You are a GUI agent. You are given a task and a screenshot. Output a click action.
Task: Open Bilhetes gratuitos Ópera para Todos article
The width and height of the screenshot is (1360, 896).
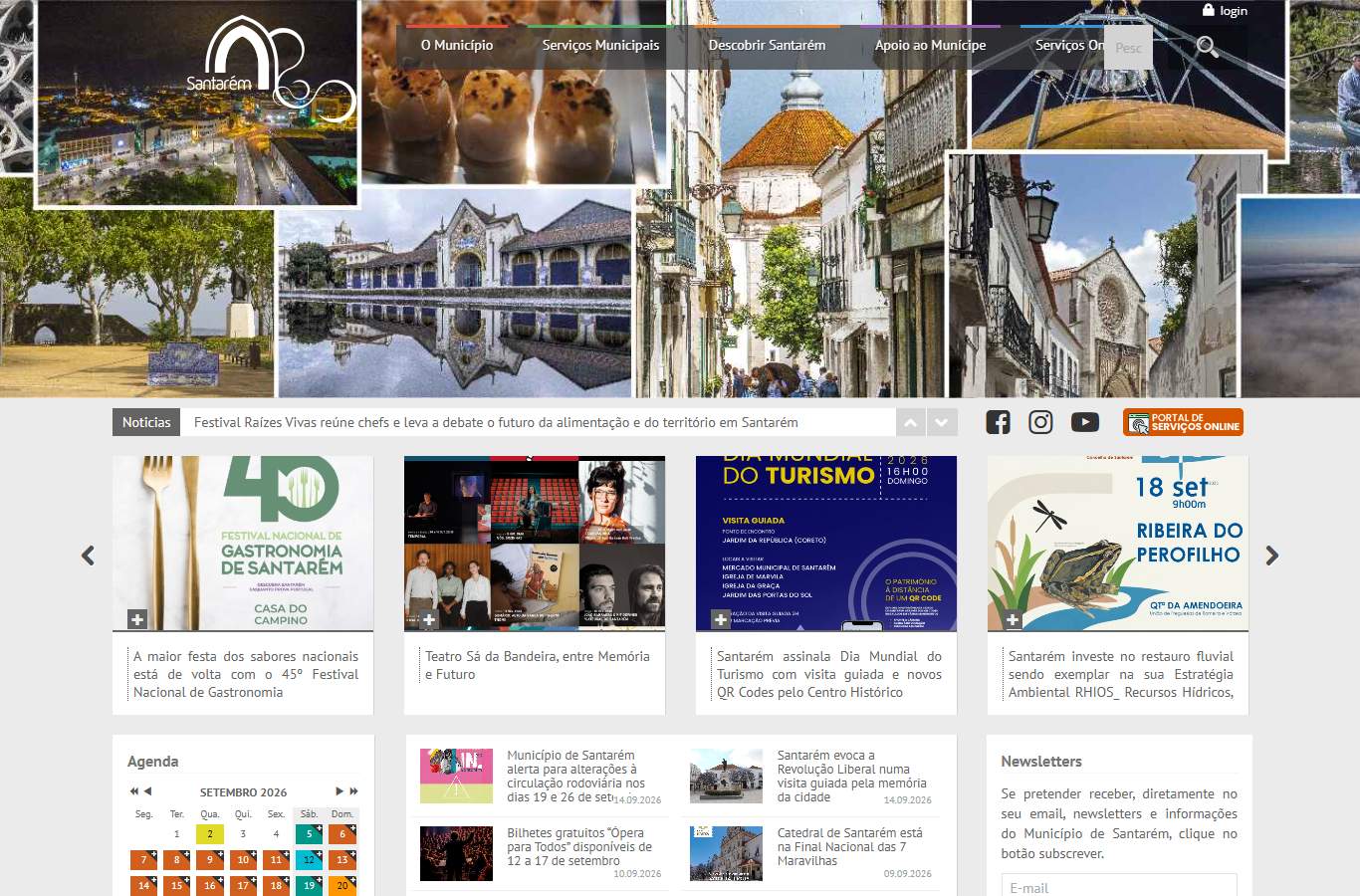(x=579, y=847)
